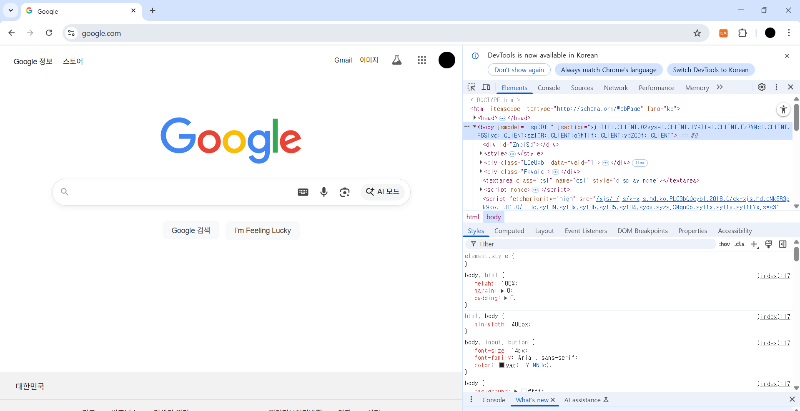This screenshot has width=800, height=411.
Task: Click the AI 모드 button in search box
Action: click(x=383, y=192)
